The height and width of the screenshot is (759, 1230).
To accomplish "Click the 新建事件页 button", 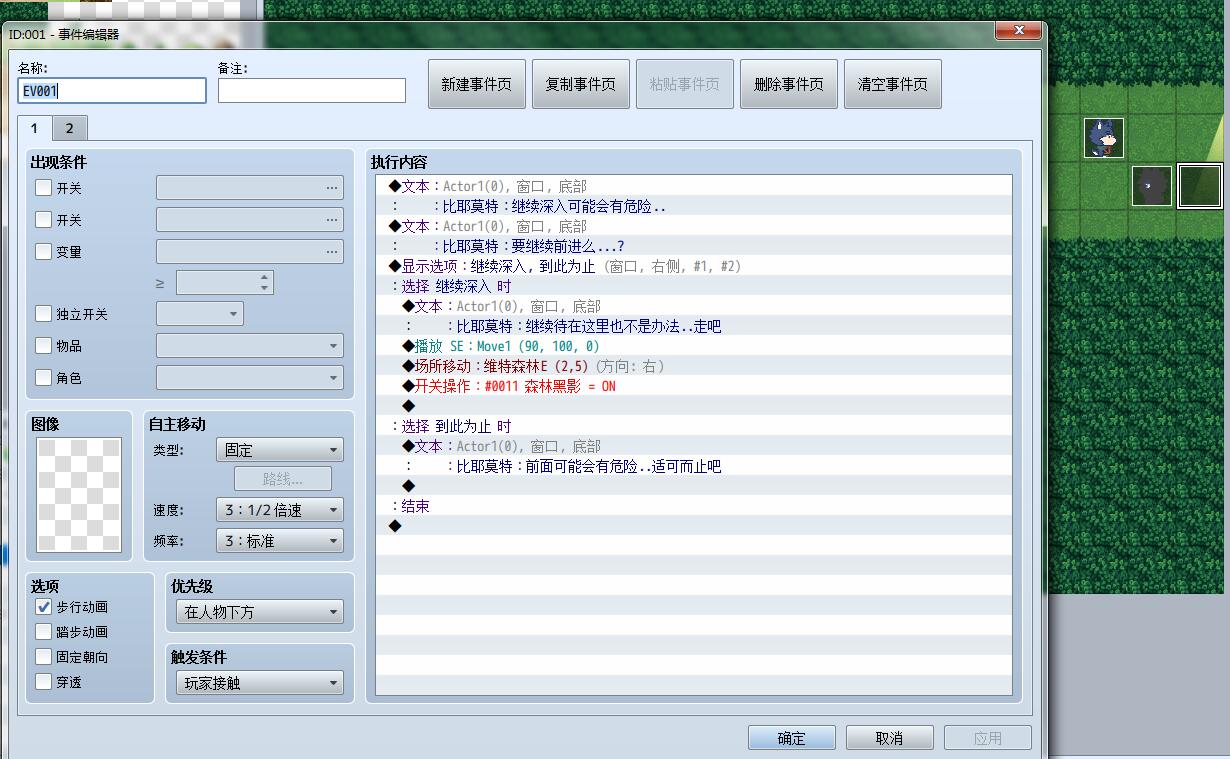I will pos(477,84).
